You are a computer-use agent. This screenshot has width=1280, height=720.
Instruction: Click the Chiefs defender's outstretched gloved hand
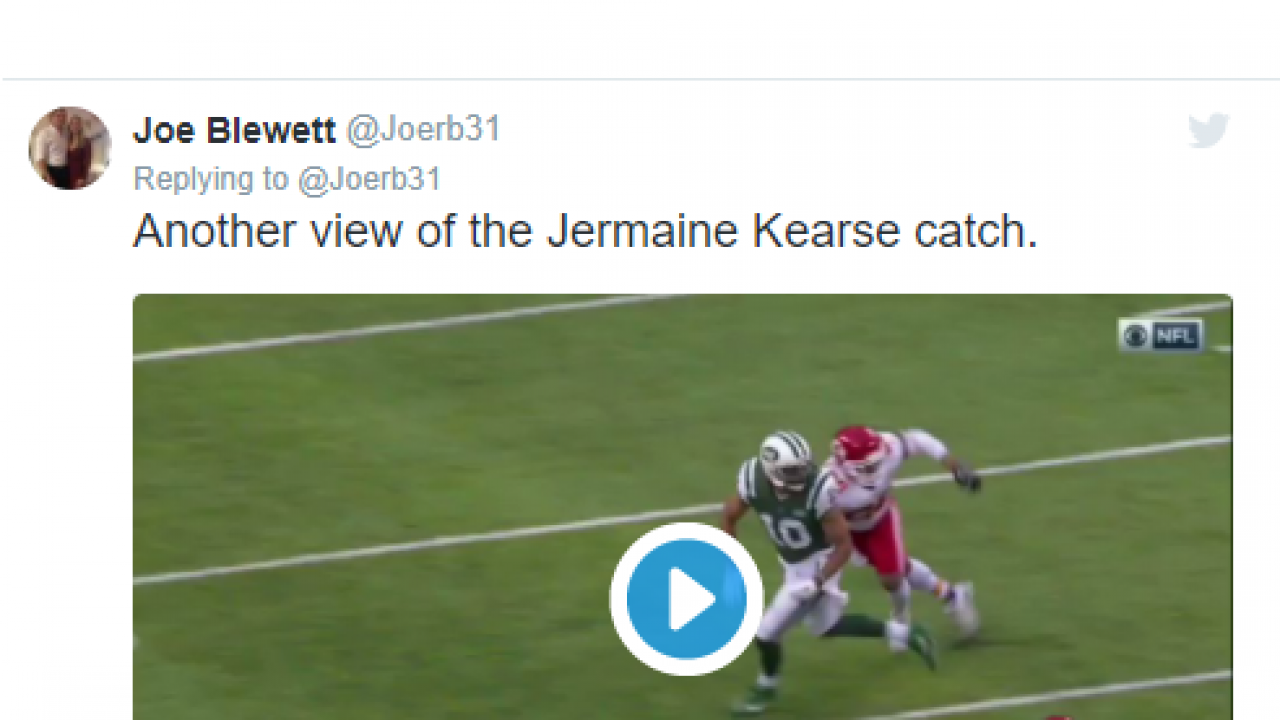[967, 479]
